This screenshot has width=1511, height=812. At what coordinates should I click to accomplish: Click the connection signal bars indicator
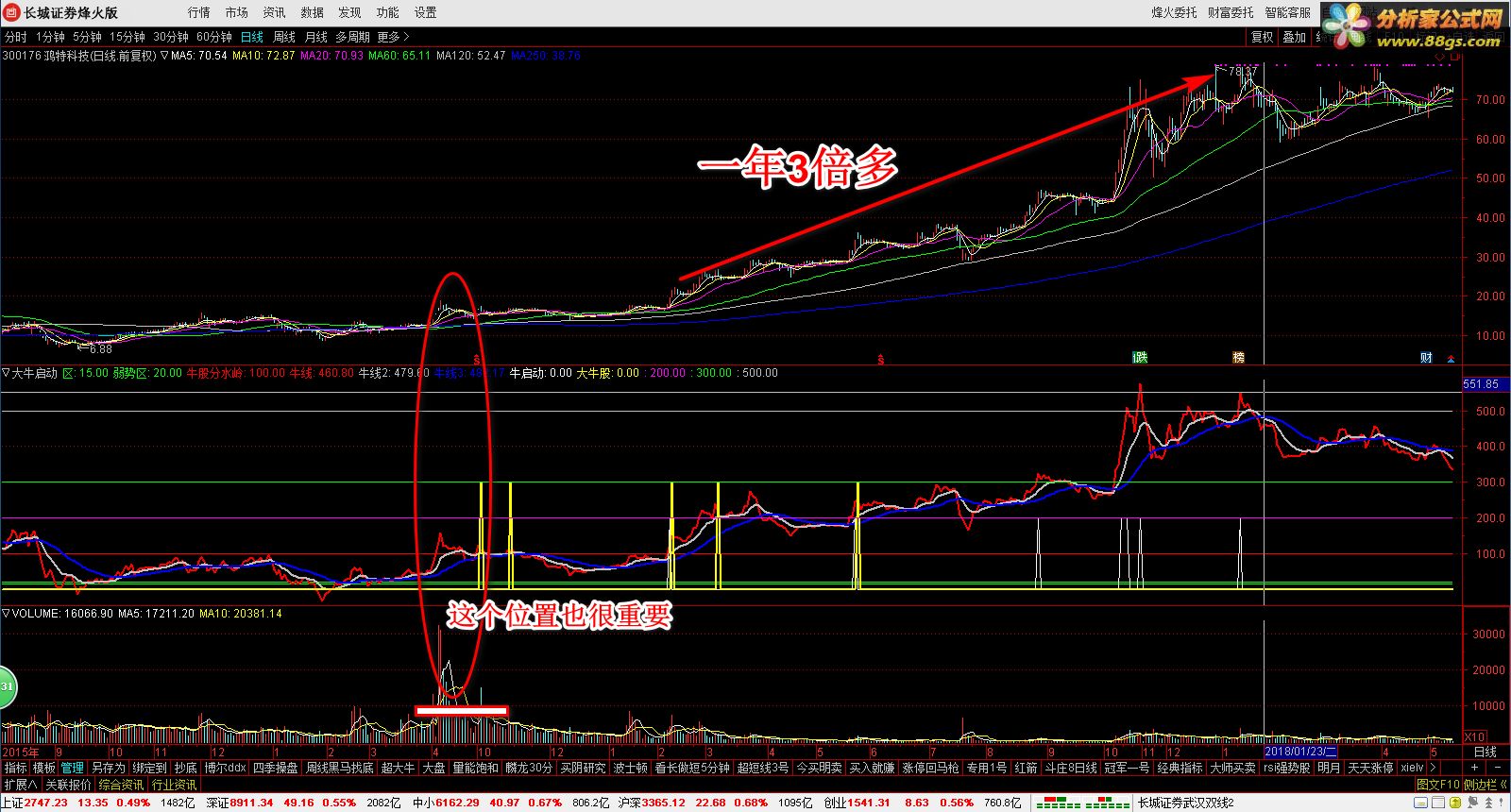point(1083,804)
